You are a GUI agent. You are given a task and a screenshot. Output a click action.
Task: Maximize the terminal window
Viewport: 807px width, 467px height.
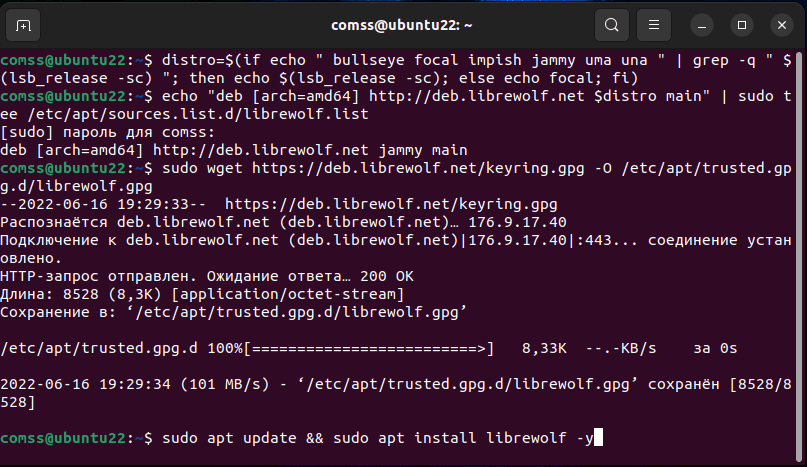(x=742, y=24)
